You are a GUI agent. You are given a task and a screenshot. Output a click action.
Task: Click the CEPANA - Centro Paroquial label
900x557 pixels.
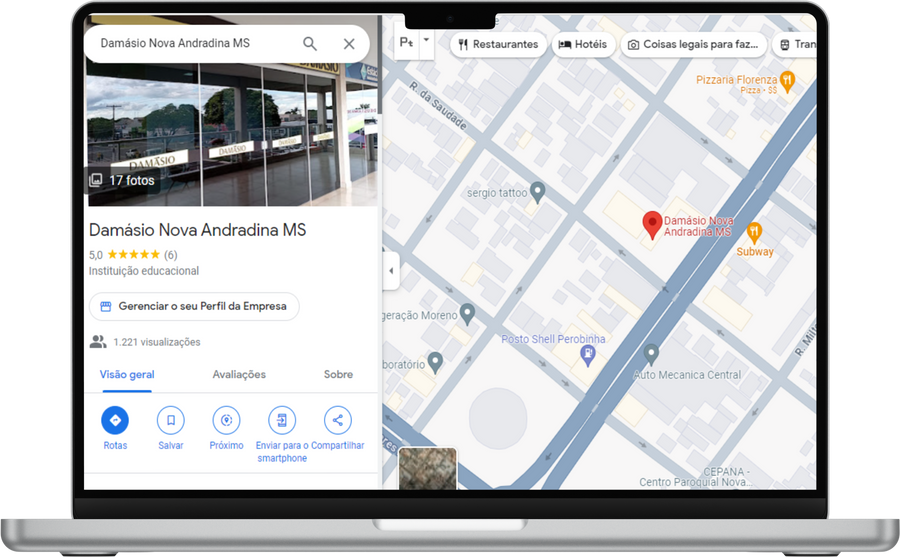(695, 477)
